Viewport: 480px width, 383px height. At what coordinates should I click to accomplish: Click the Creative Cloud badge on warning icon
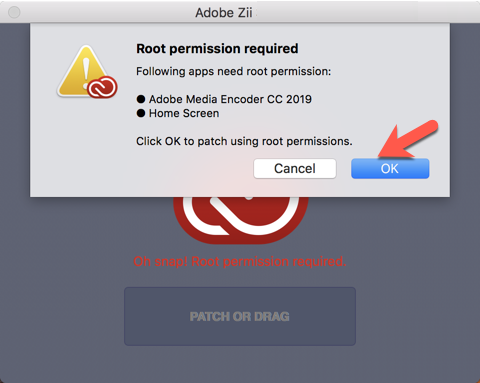[x=103, y=87]
